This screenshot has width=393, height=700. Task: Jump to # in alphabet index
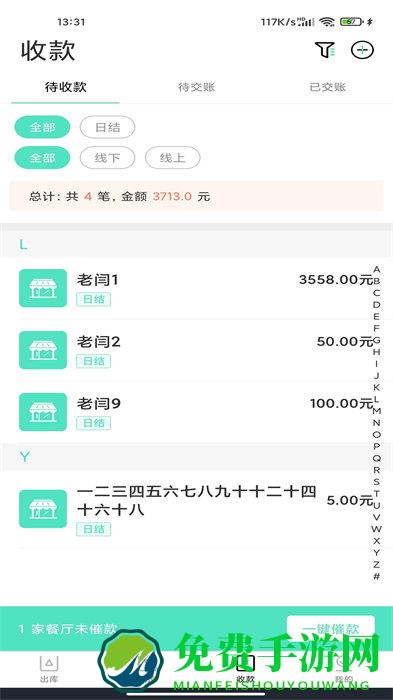[x=376, y=576]
